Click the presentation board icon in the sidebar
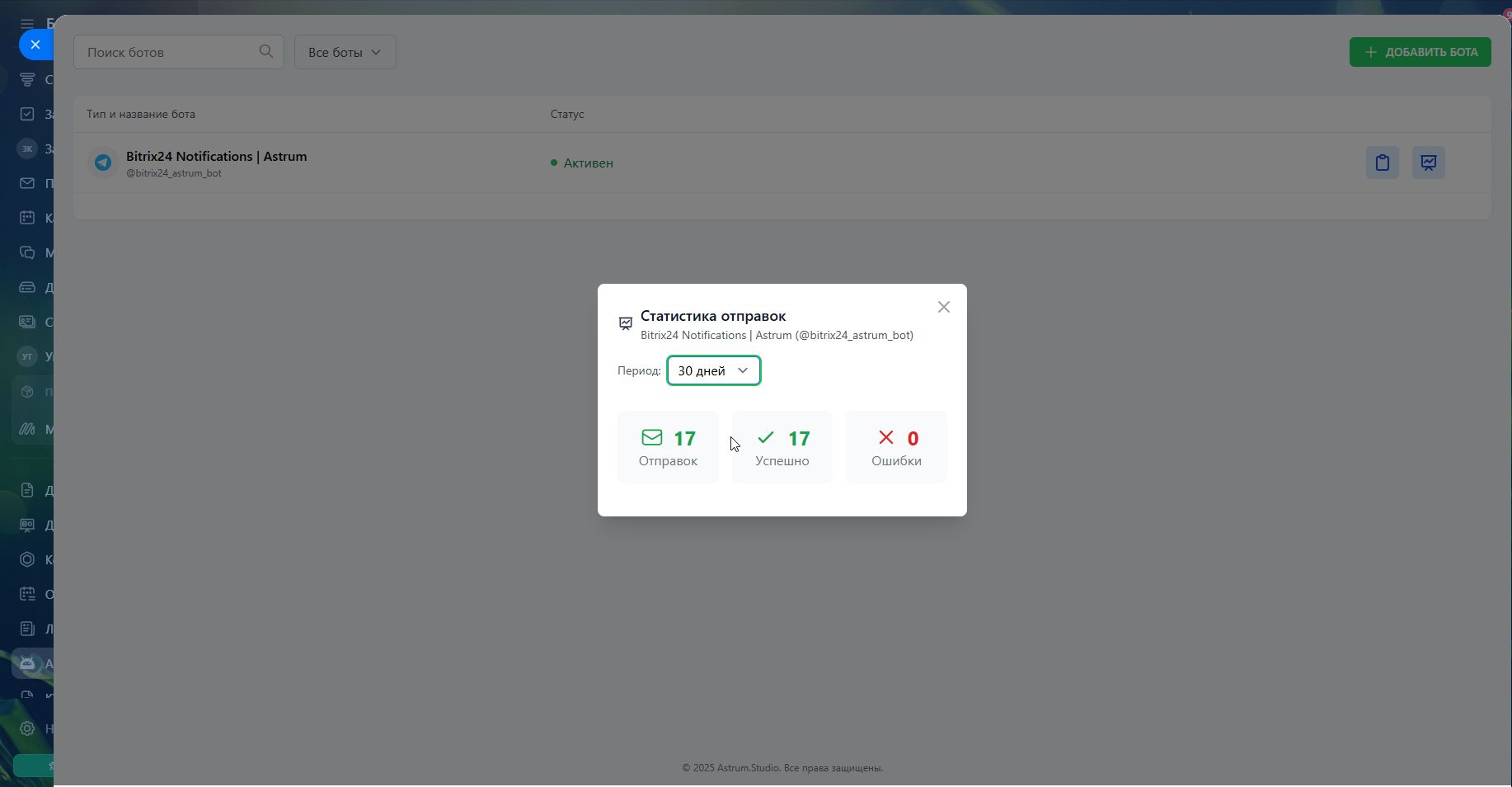The width and height of the screenshot is (1512, 787). [27, 525]
